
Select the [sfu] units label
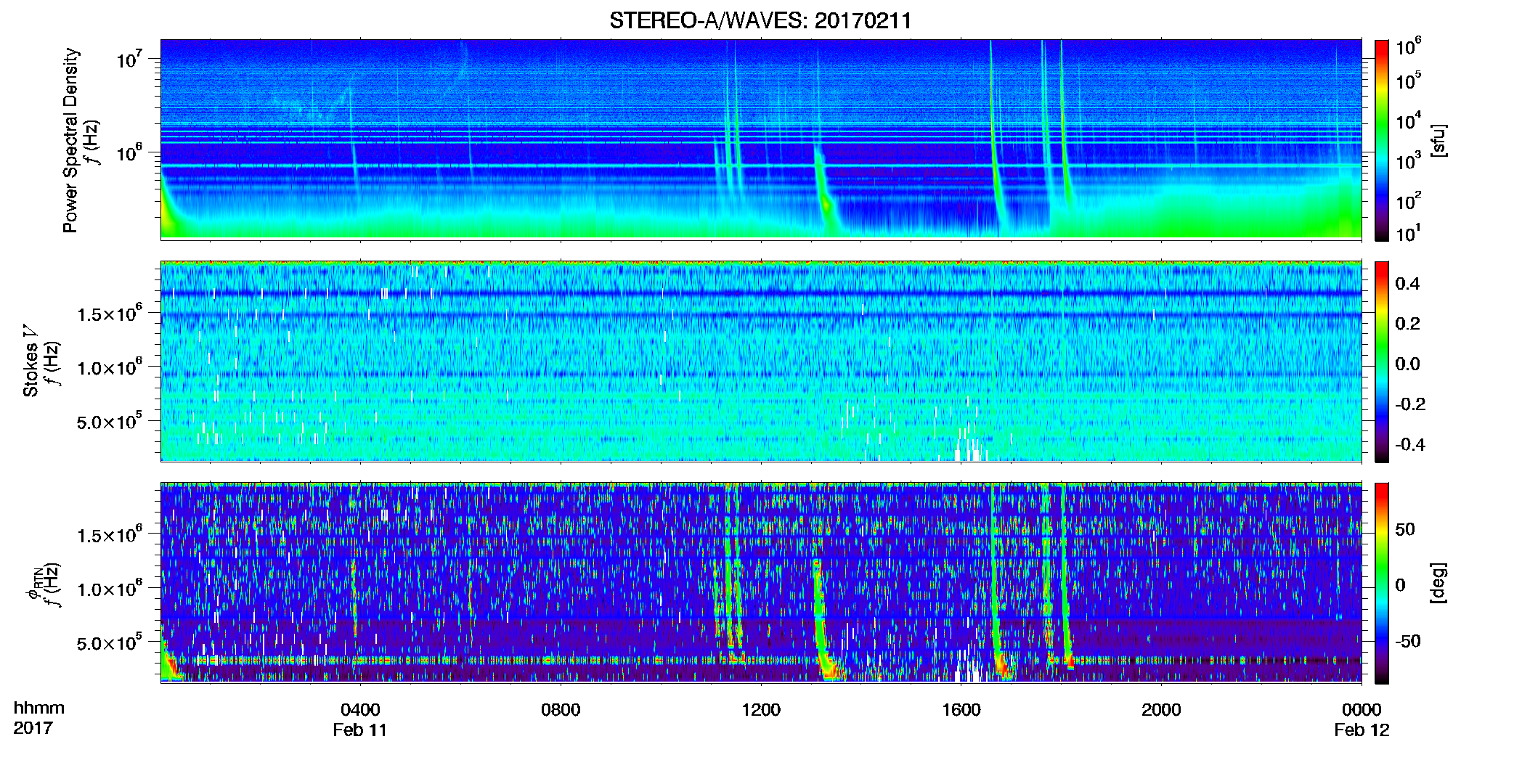tap(1438, 140)
